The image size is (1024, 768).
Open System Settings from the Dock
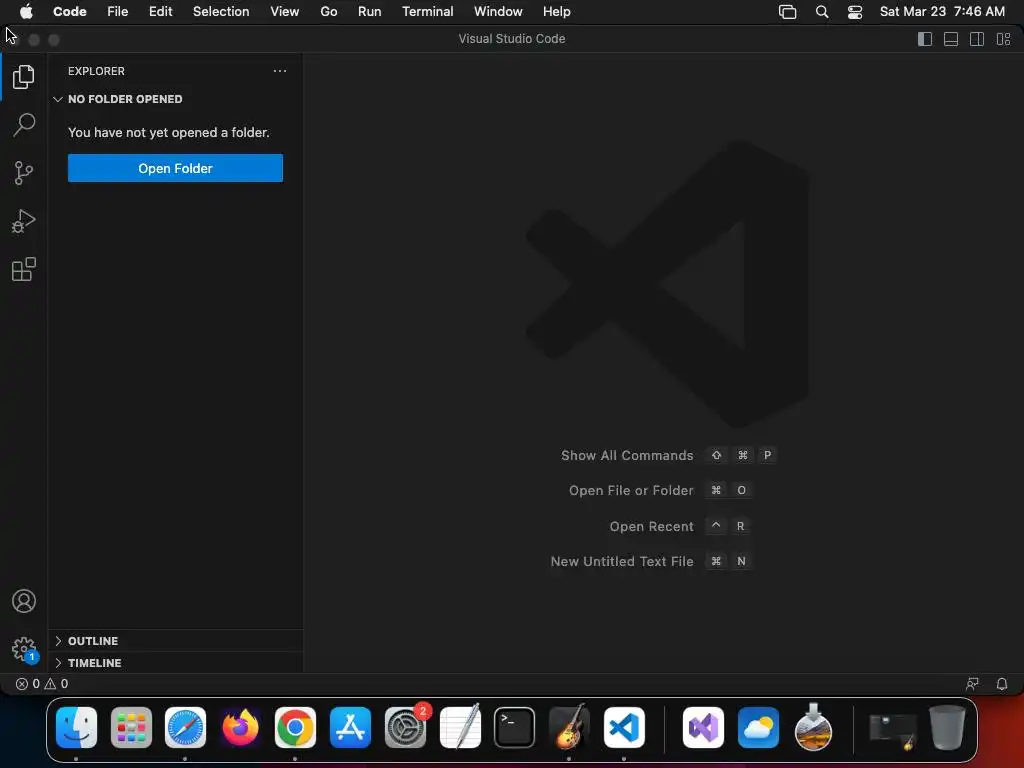[405, 728]
